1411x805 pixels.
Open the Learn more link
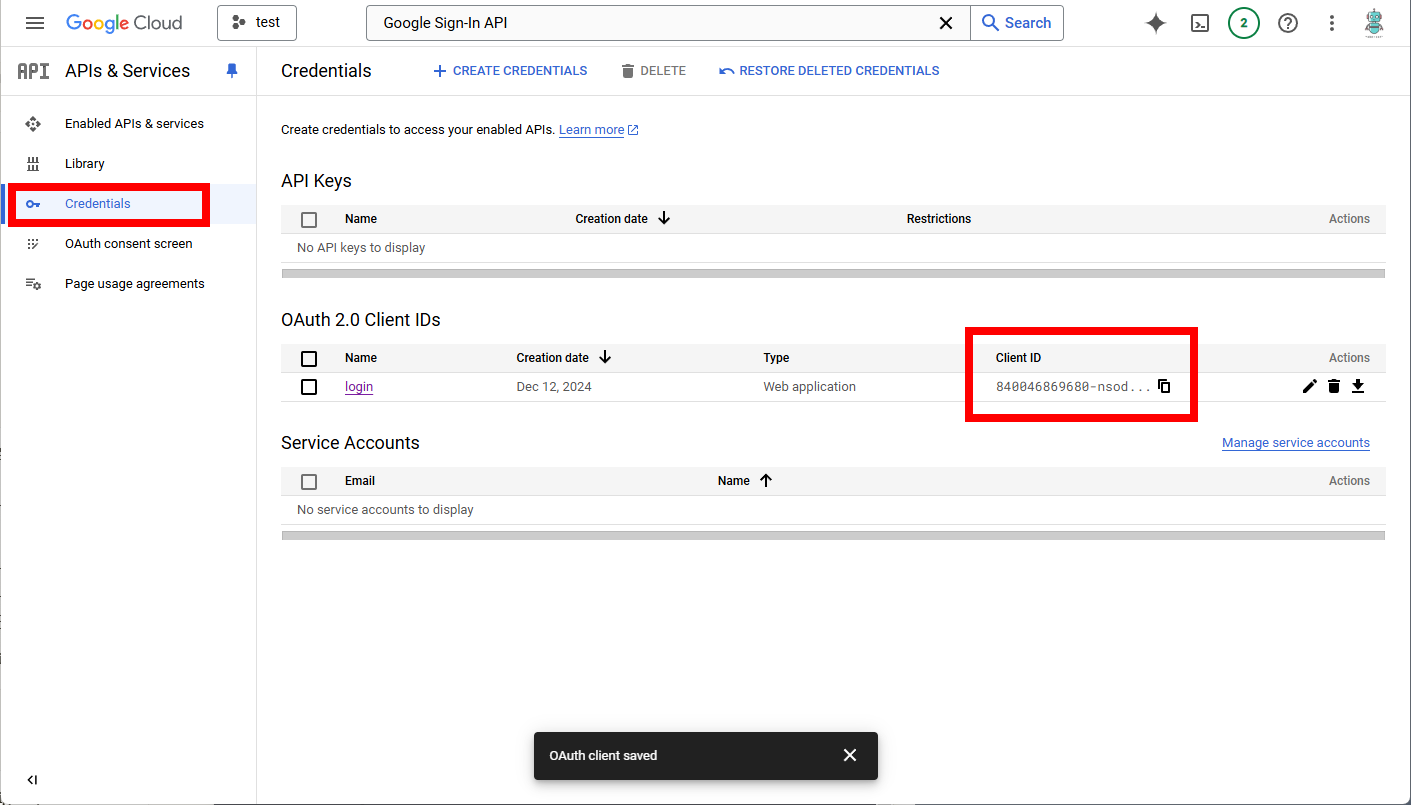coord(599,130)
